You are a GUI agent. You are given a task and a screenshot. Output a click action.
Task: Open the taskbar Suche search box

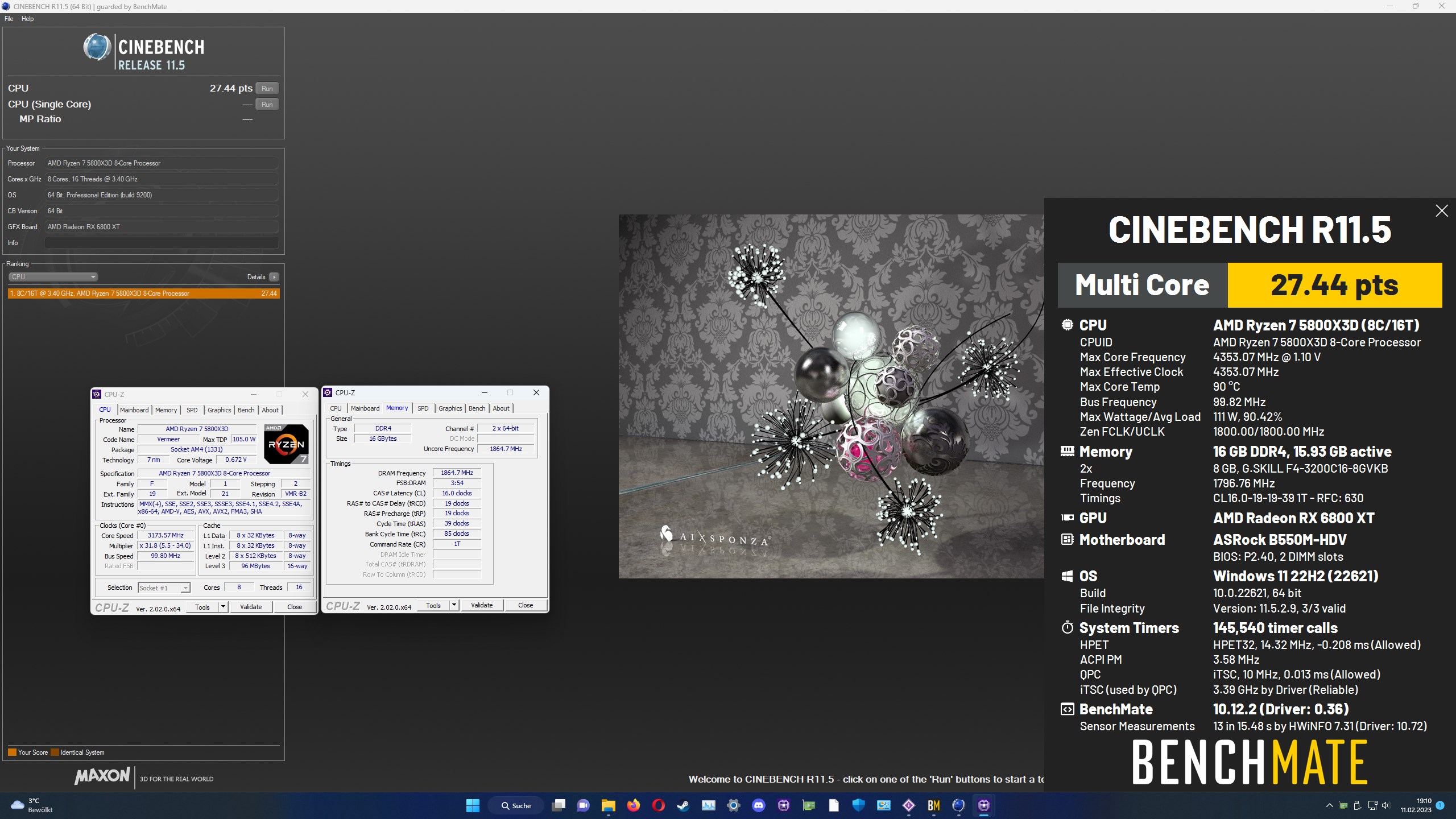(x=516, y=805)
